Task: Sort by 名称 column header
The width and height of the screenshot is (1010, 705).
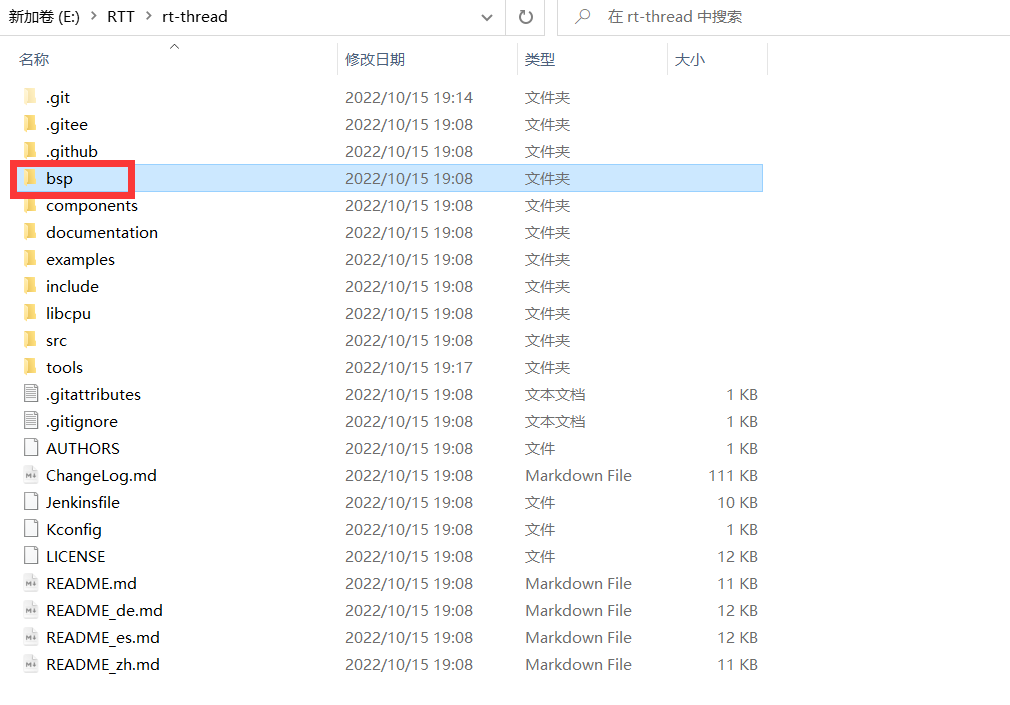Action: coord(34,59)
